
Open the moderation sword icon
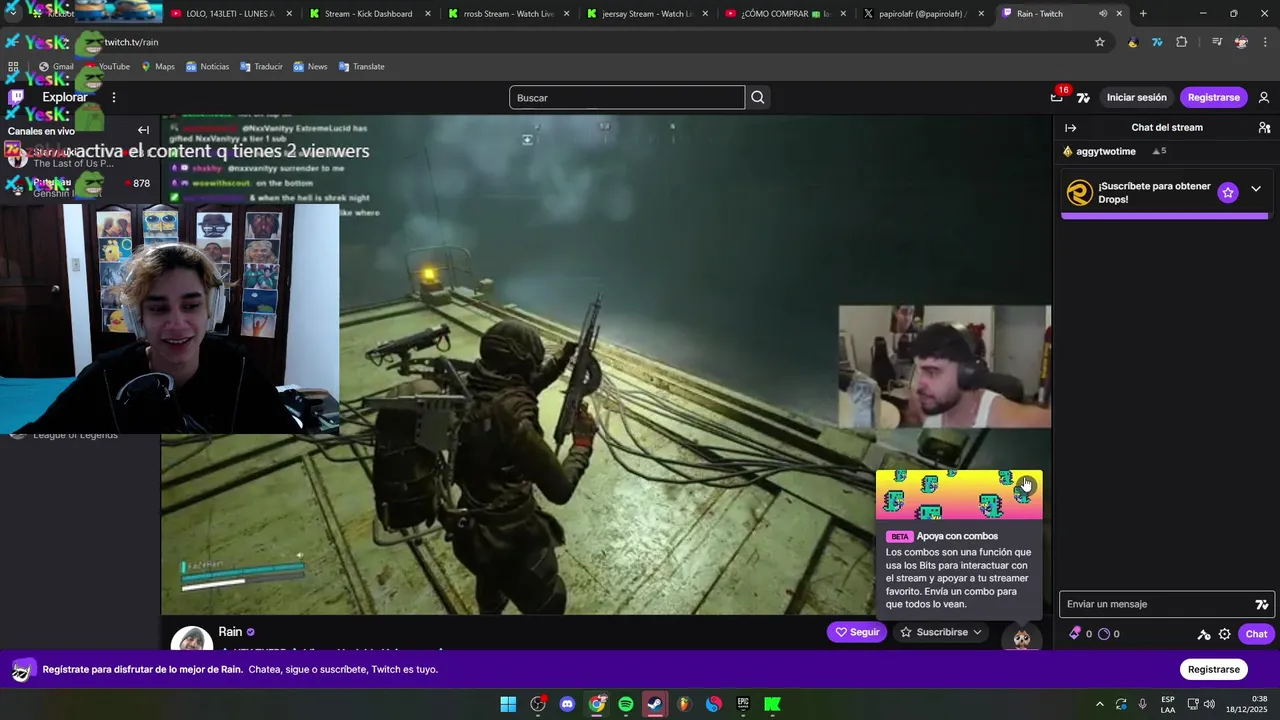(1203, 634)
